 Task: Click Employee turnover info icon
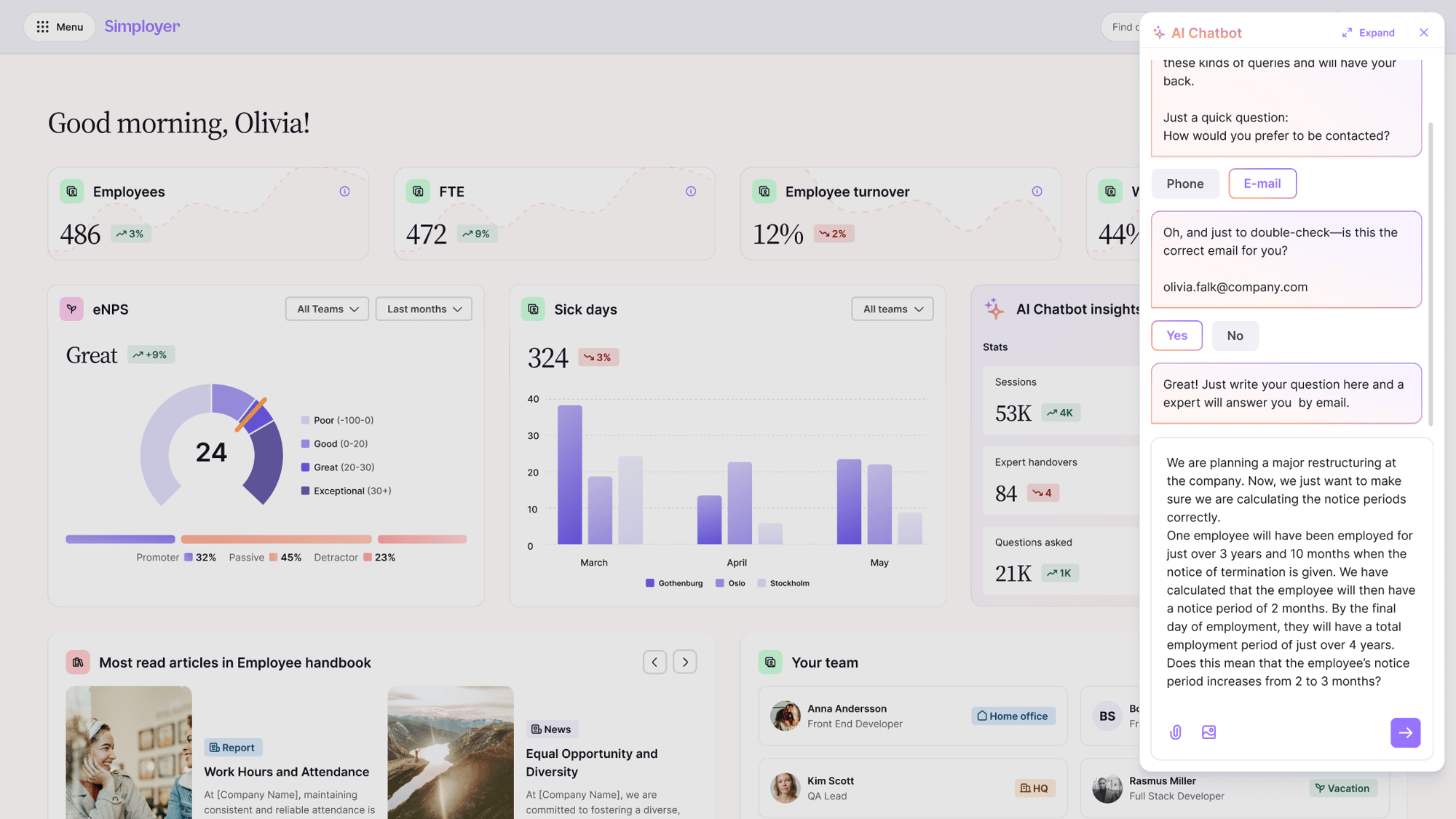[1037, 191]
